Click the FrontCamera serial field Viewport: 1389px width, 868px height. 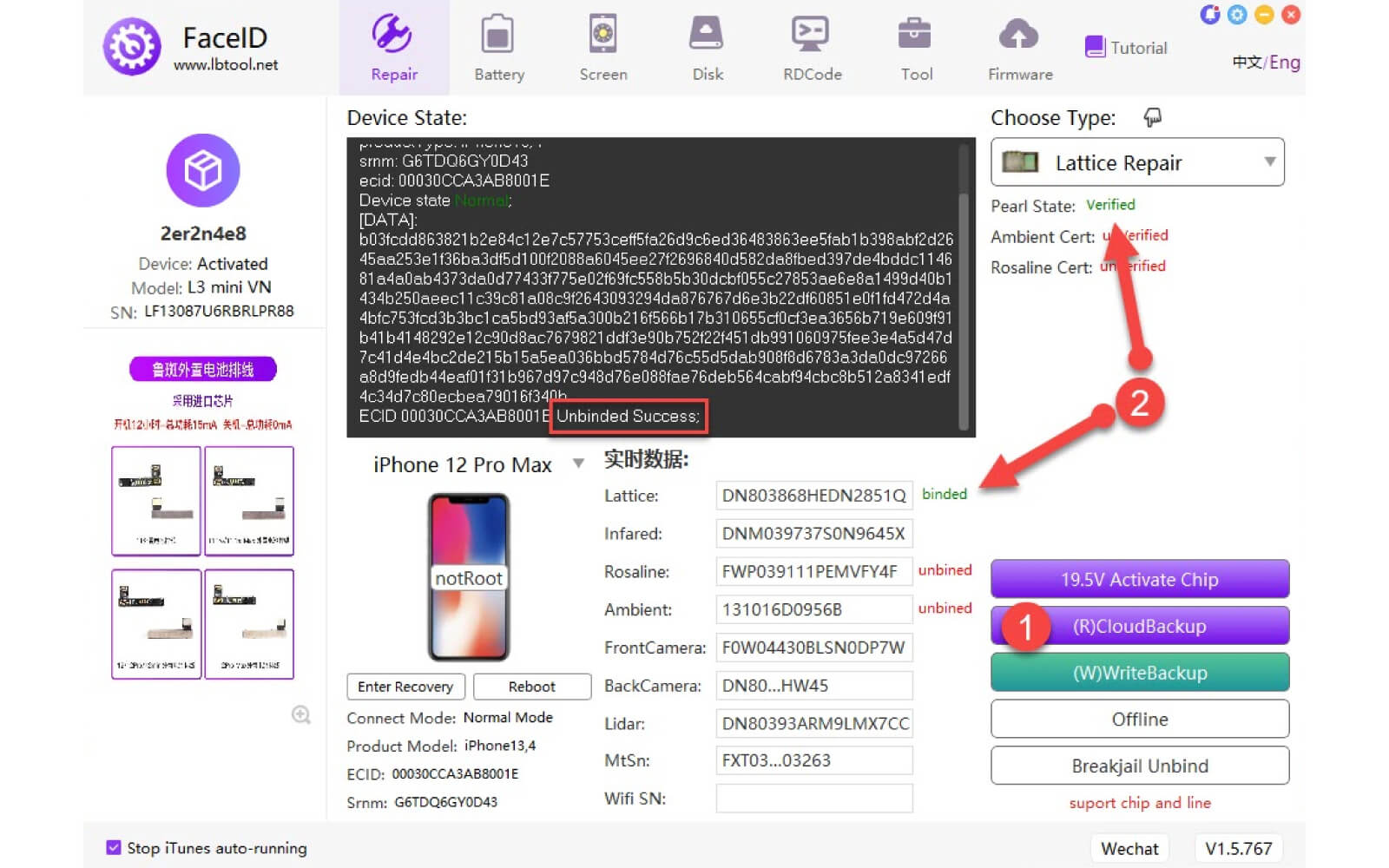(x=814, y=648)
